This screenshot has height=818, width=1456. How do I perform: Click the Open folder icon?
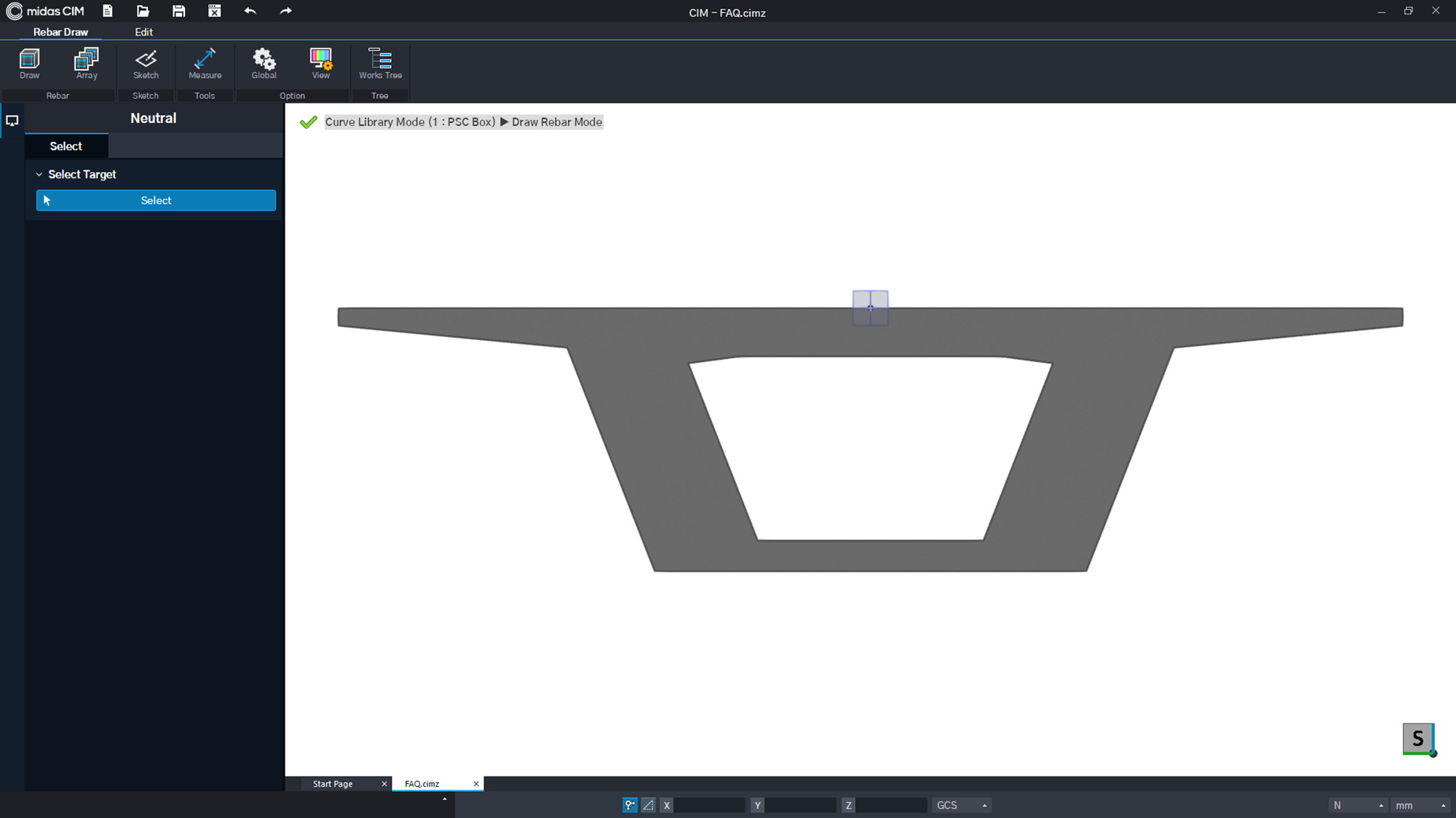point(143,11)
